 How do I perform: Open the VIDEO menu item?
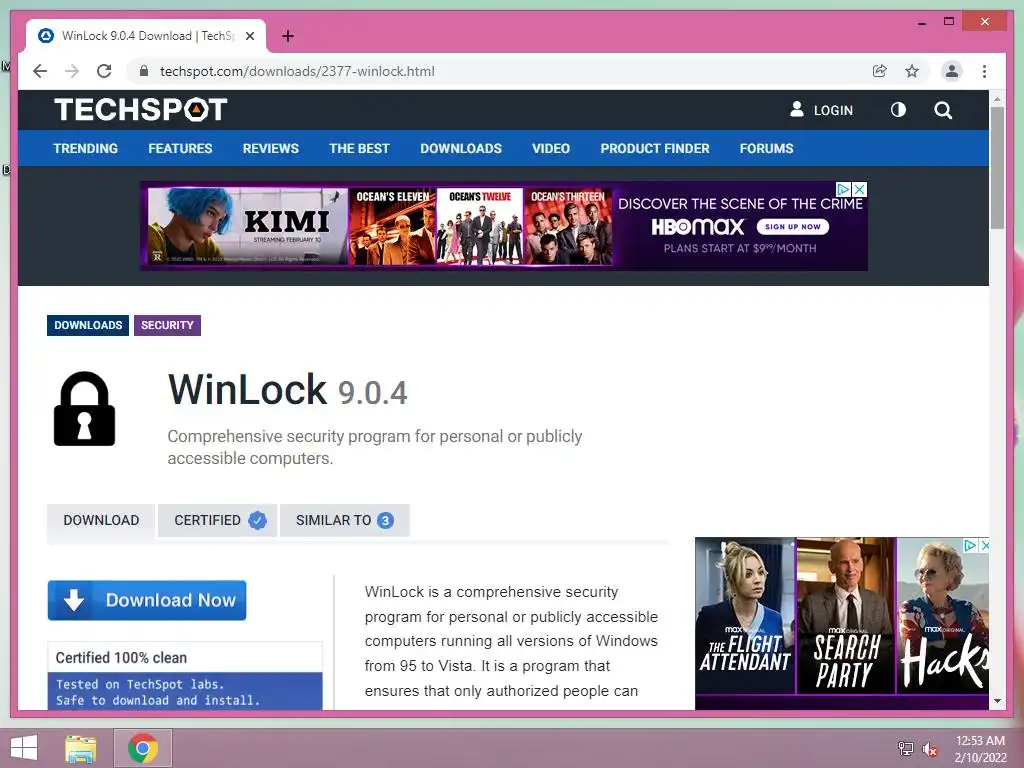tap(551, 148)
